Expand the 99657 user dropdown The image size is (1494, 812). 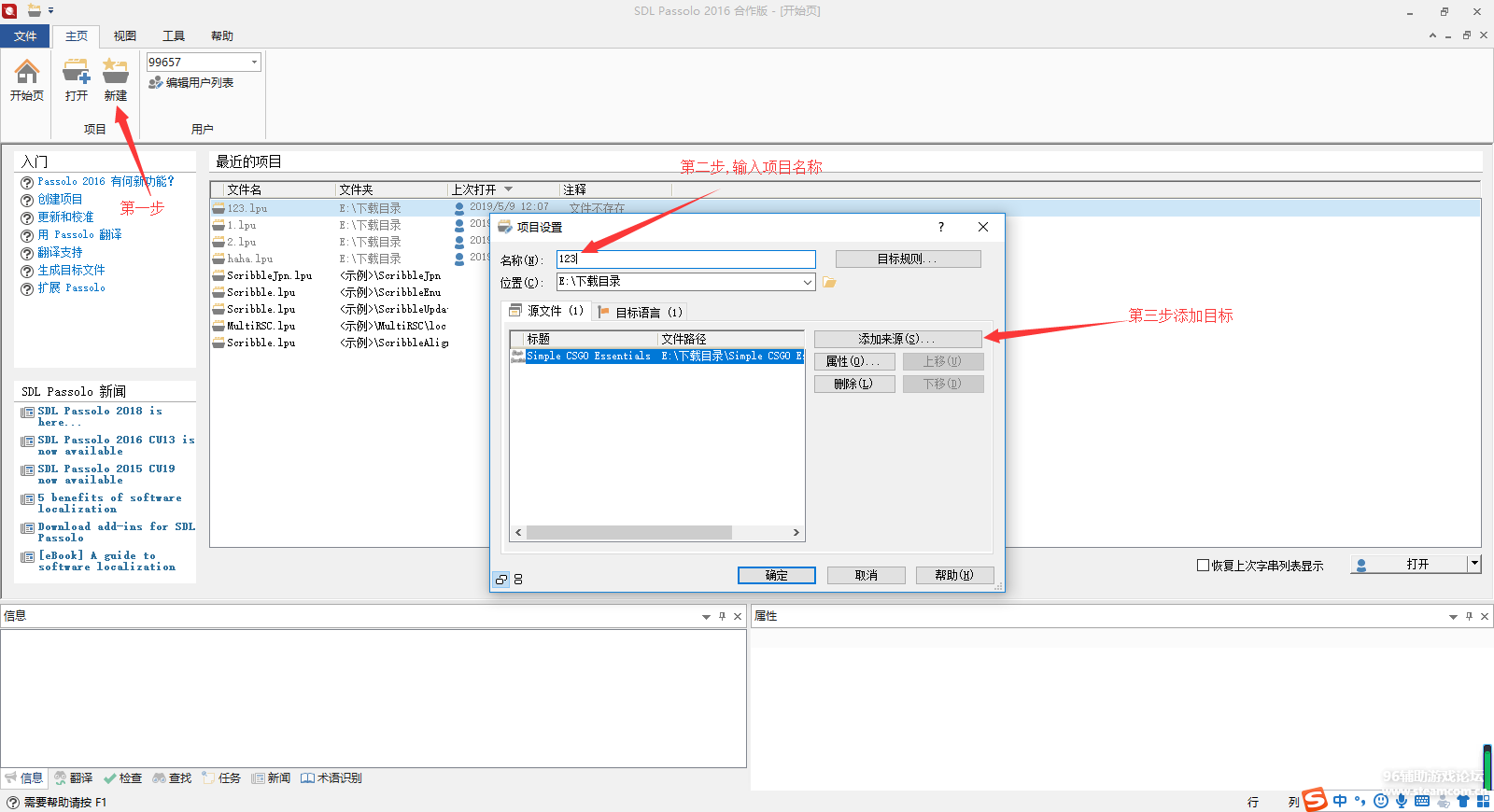click(x=254, y=63)
